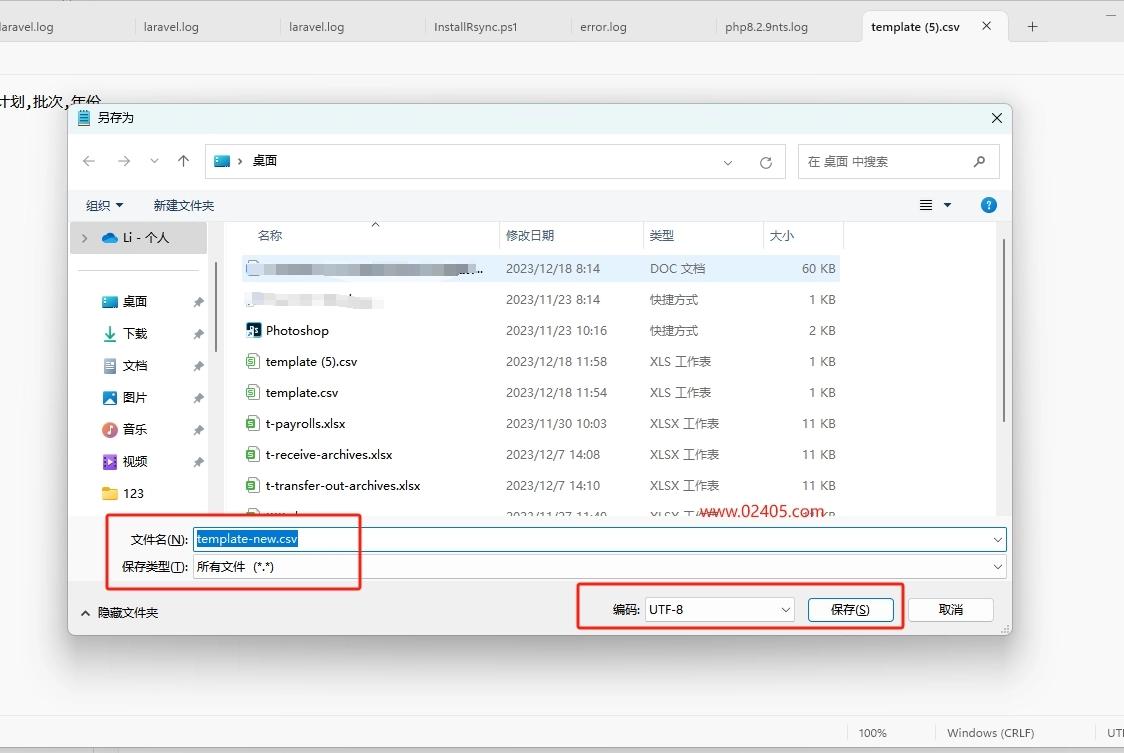The height and width of the screenshot is (753, 1124).
Task: Refresh the desktop folder listing
Action: [x=766, y=163]
